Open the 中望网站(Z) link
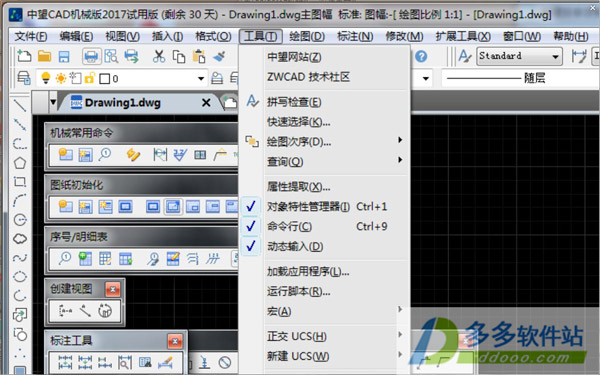The width and height of the screenshot is (600, 375). tap(294, 57)
